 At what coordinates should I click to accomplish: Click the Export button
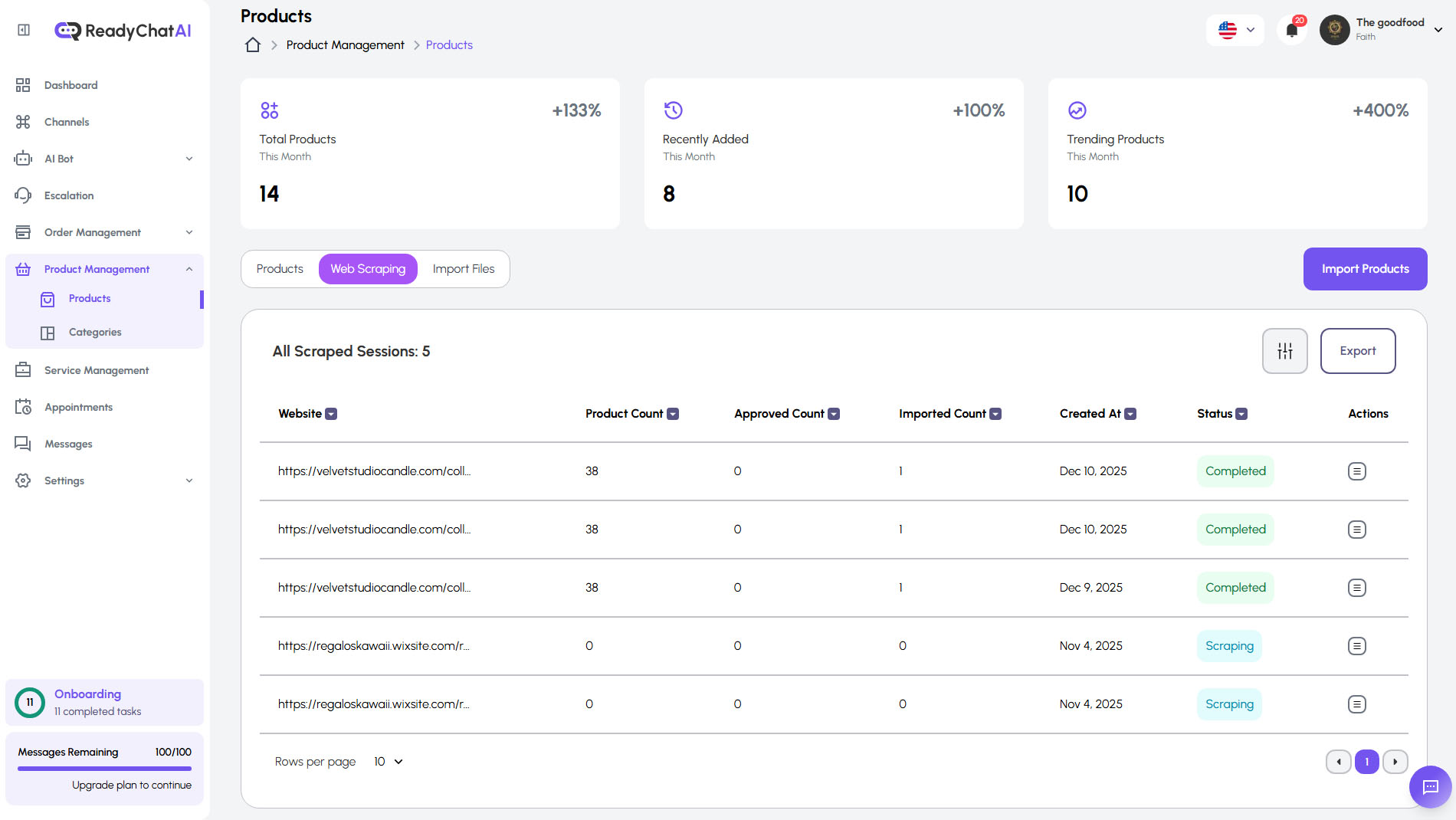point(1357,351)
